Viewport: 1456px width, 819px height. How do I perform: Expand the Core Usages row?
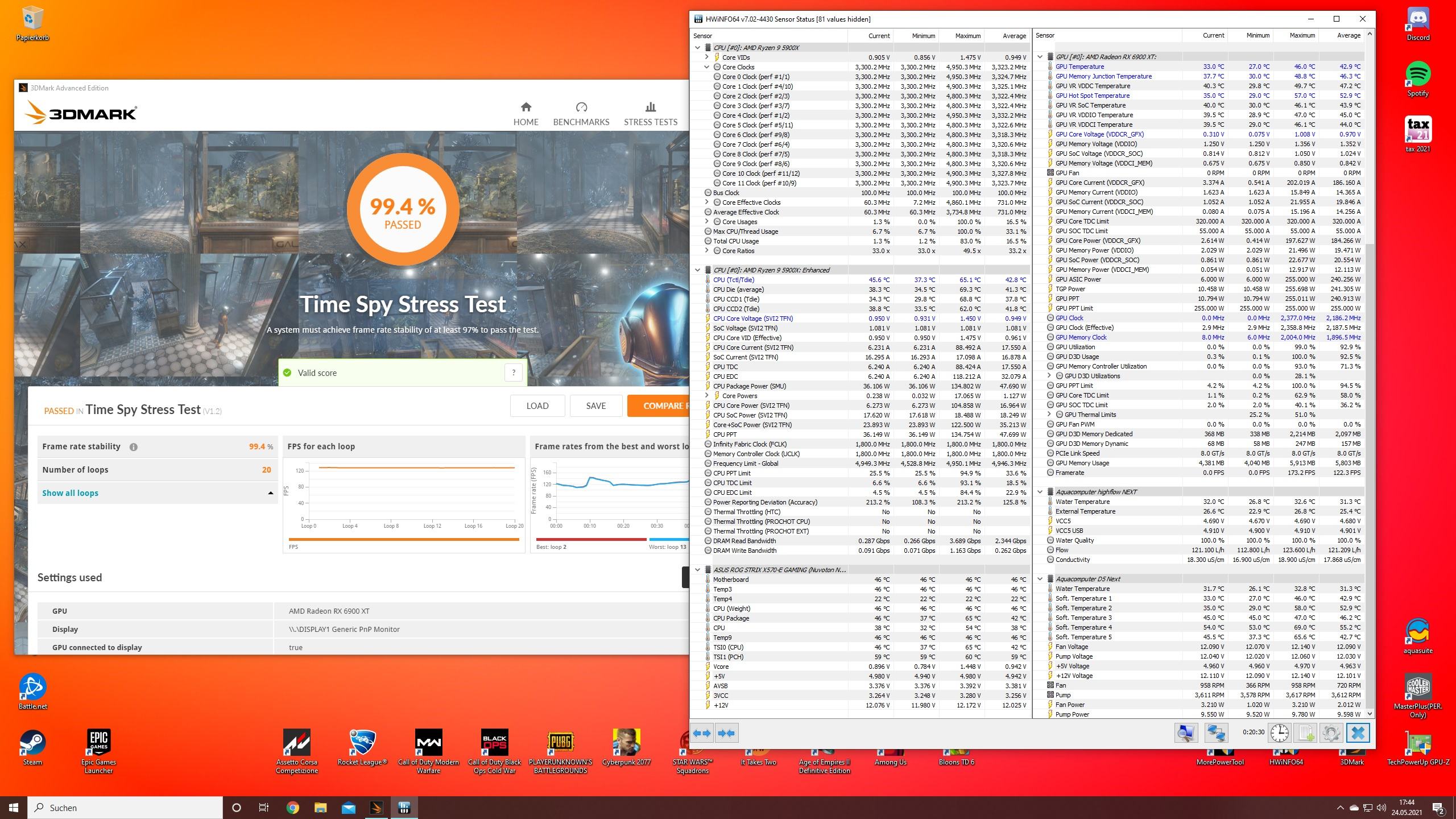707,222
